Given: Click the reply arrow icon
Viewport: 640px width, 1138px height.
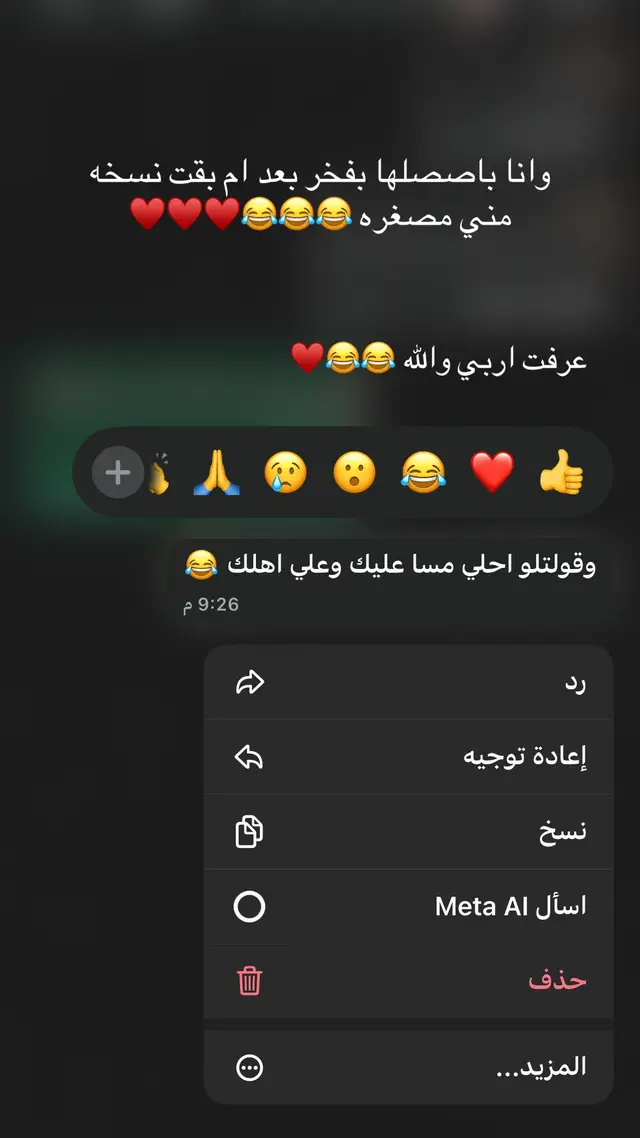Looking at the screenshot, I should click(250, 683).
